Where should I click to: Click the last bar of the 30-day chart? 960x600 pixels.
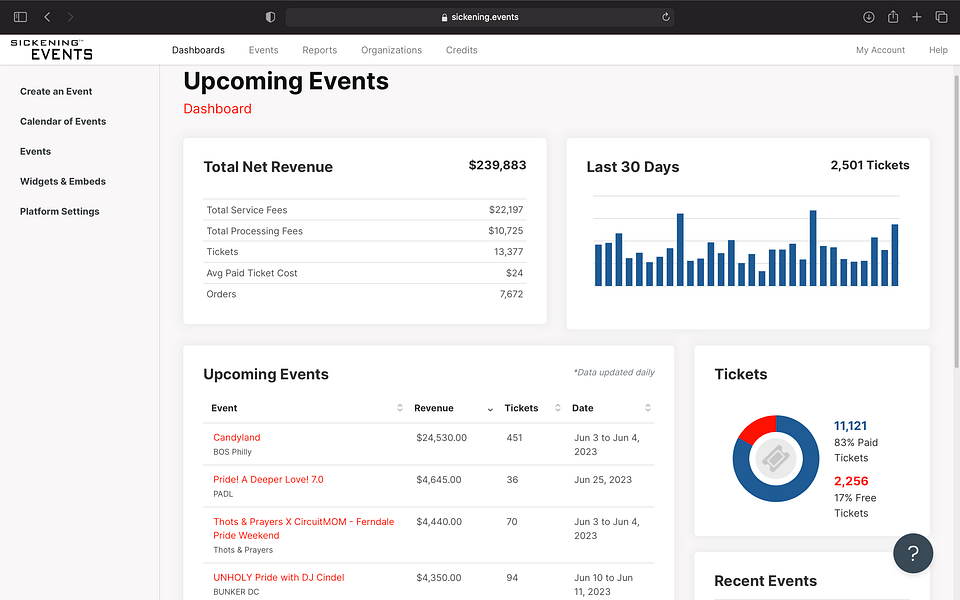point(894,255)
